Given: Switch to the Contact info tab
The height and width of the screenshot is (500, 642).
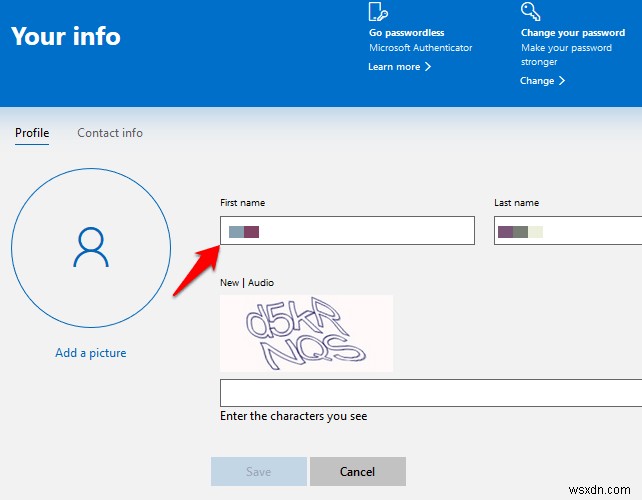Looking at the screenshot, I should point(110,133).
